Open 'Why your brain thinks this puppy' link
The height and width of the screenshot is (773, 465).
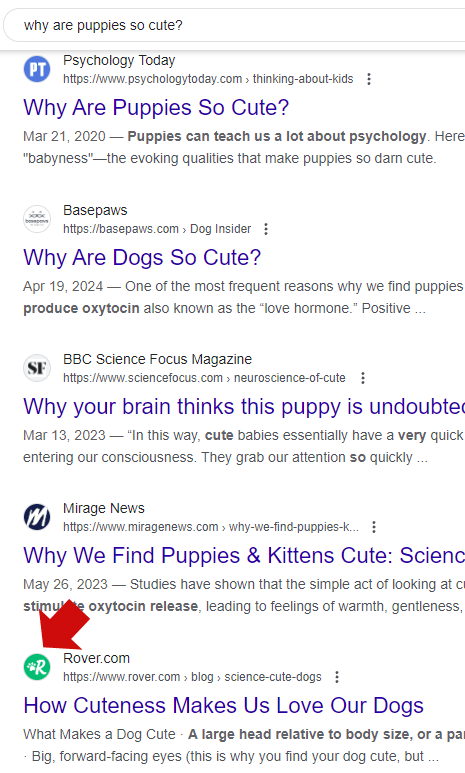click(x=244, y=407)
